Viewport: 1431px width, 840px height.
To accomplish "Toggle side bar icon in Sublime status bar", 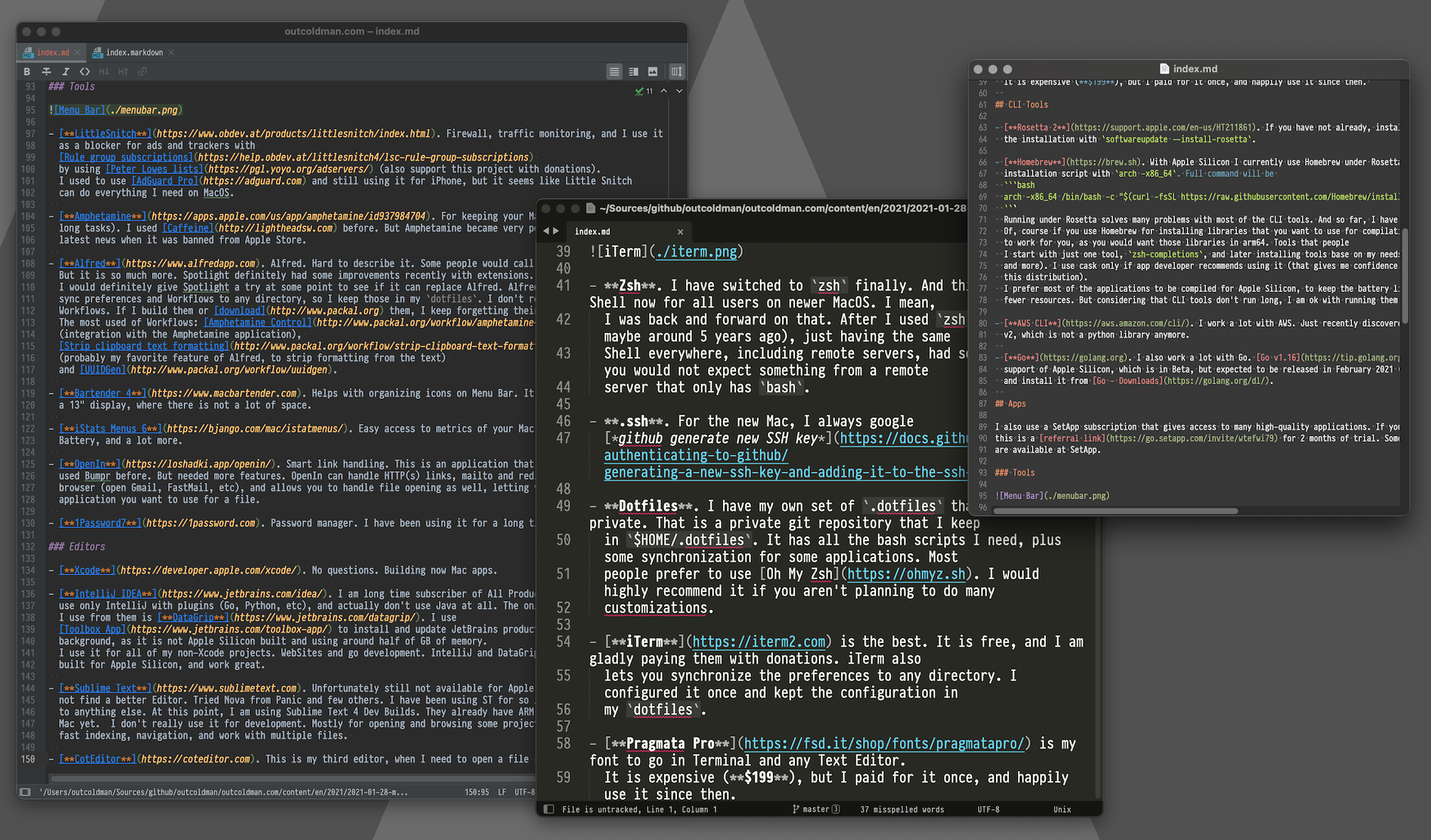I will click(x=549, y=809).
